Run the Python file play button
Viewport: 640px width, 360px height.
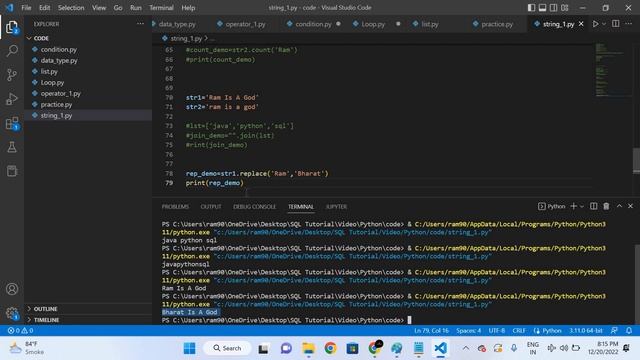point(596,24)
